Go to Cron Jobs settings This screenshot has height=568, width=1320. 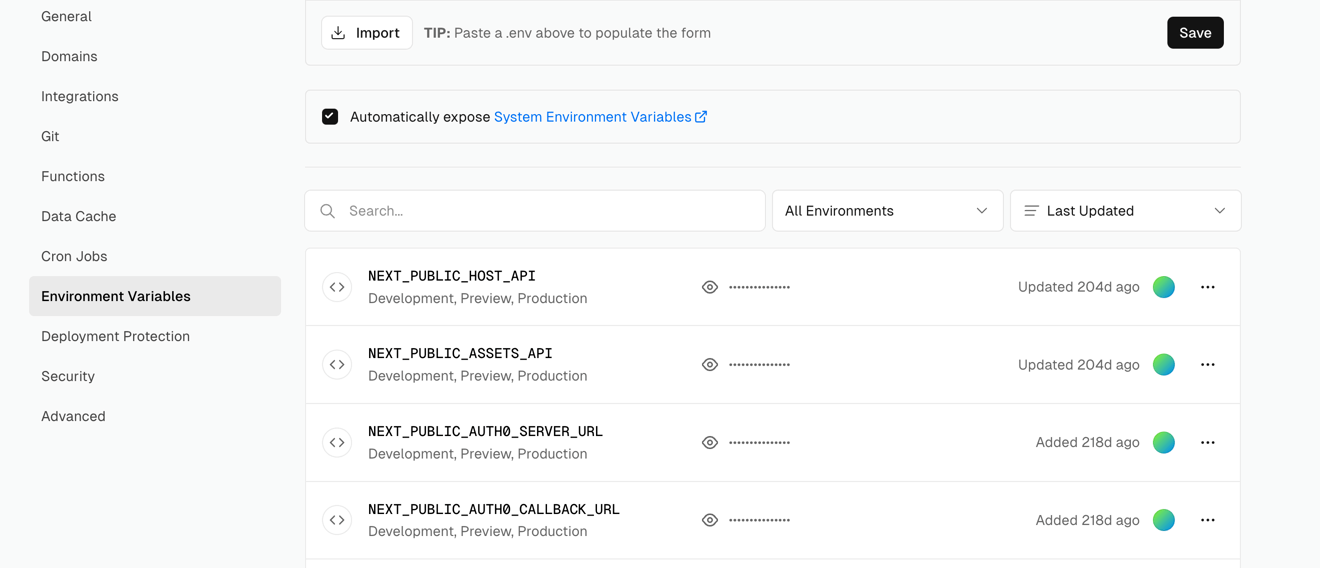[x=74, y=256]
